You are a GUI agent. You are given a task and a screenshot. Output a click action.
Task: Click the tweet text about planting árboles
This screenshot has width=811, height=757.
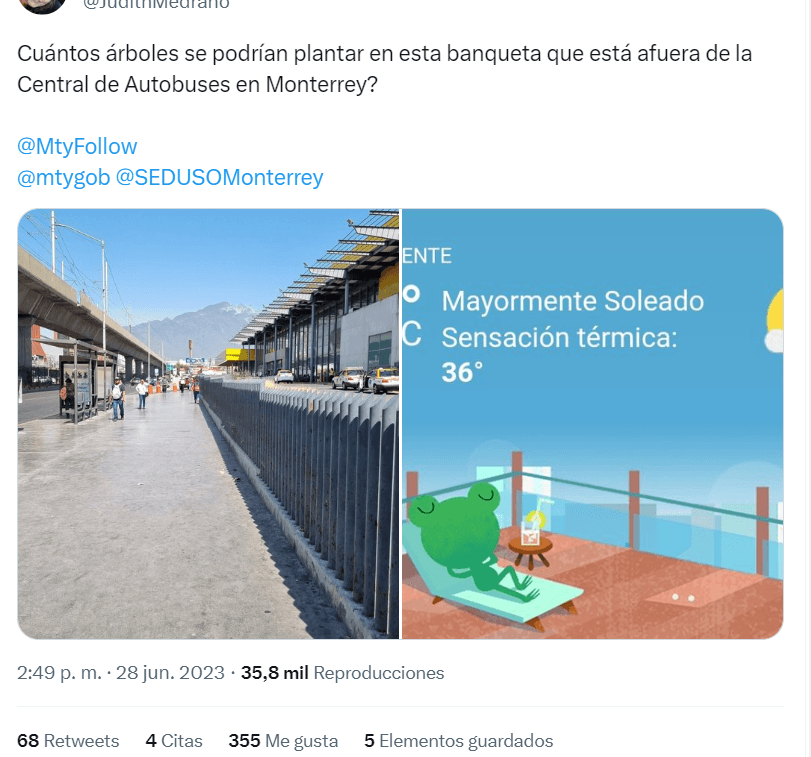pyautogui.click(x=384, y=69)
